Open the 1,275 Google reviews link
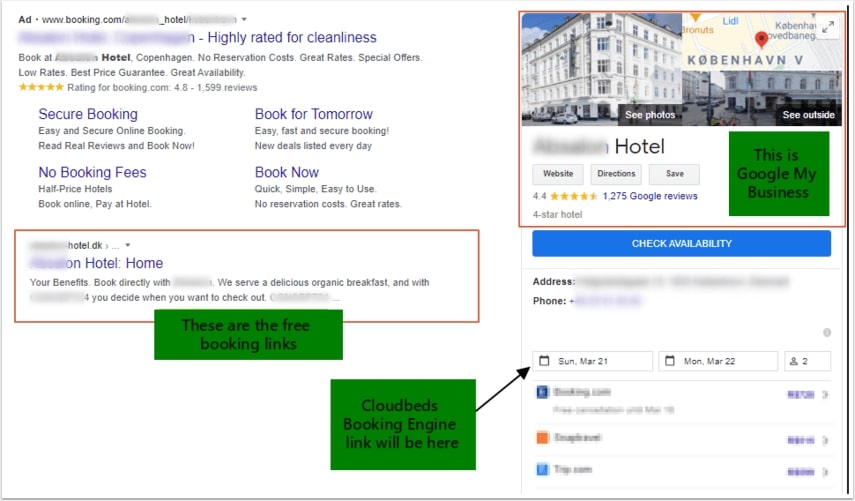 click(x=650, y=196)
